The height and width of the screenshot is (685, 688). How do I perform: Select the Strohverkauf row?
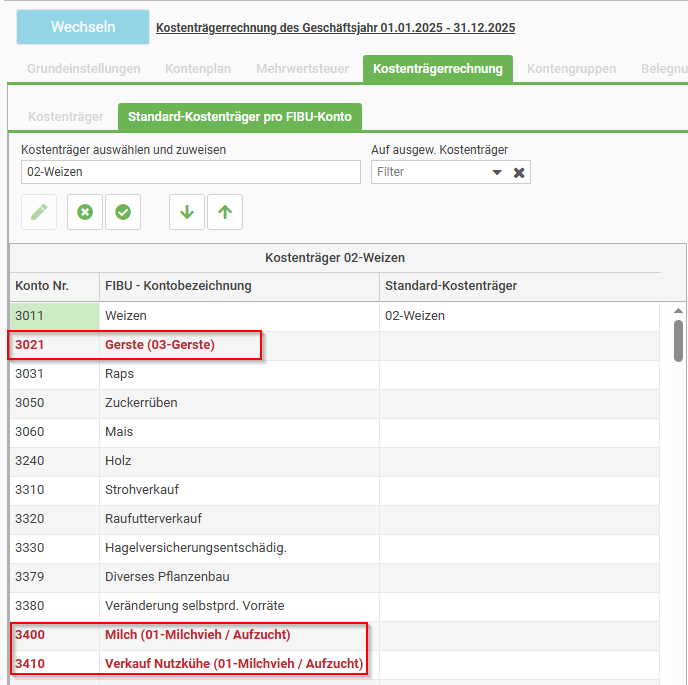click(x=335, y=490)
